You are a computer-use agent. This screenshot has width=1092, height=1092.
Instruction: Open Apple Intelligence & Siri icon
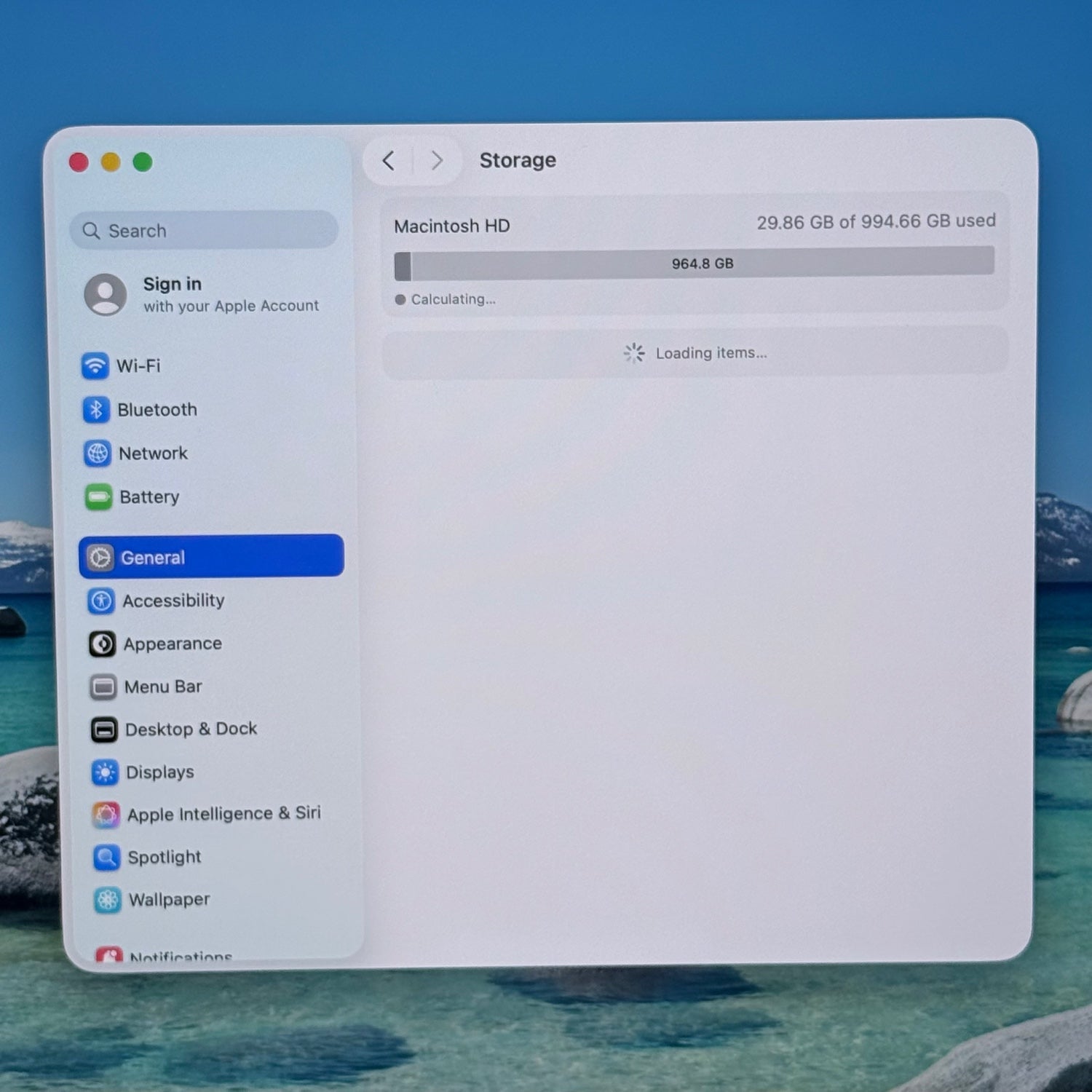(x=106, y=815)
